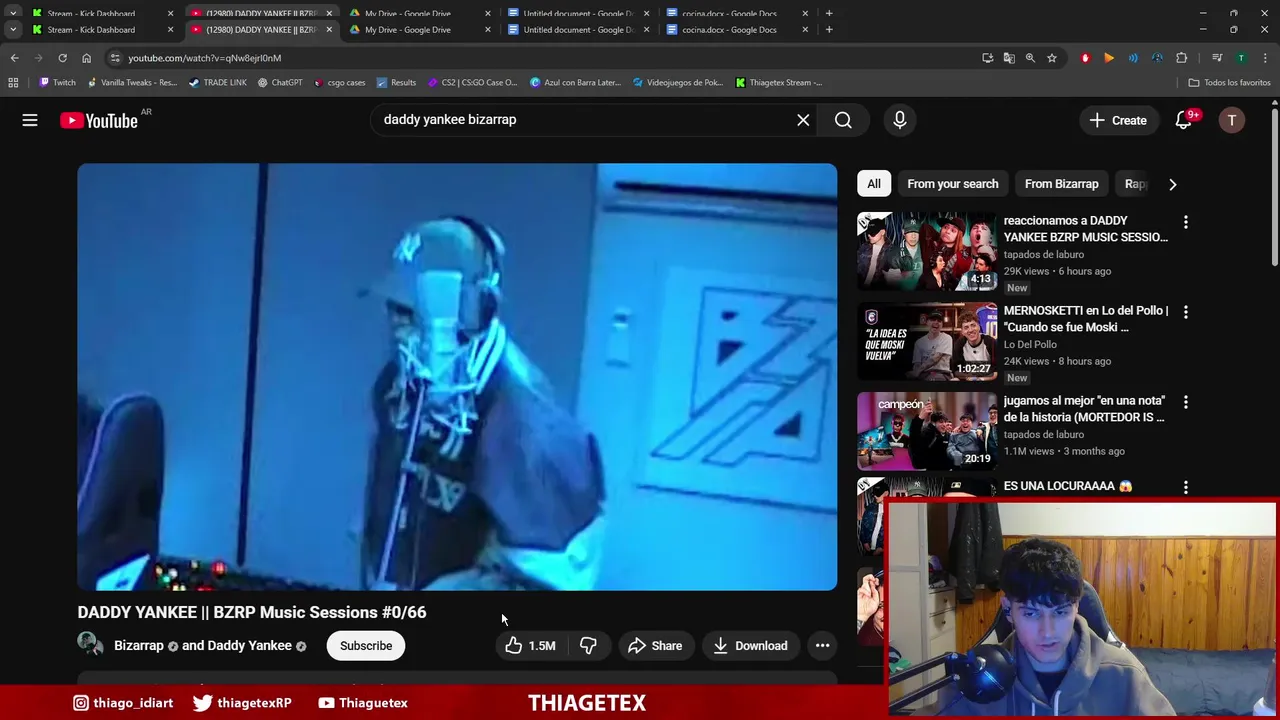Image resolution: width=1280 pixels, height=720 pixels.
Task: Open the CS2 | CS:GO Case bookmark
Action: tap(473, 83)
